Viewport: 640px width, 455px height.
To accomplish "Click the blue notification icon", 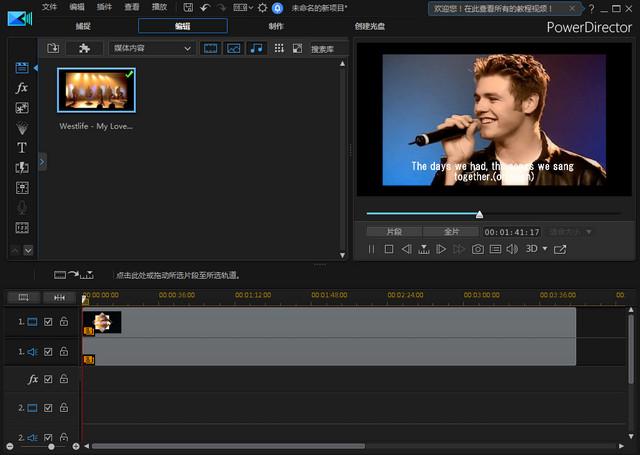I will [x=278, y=8].
